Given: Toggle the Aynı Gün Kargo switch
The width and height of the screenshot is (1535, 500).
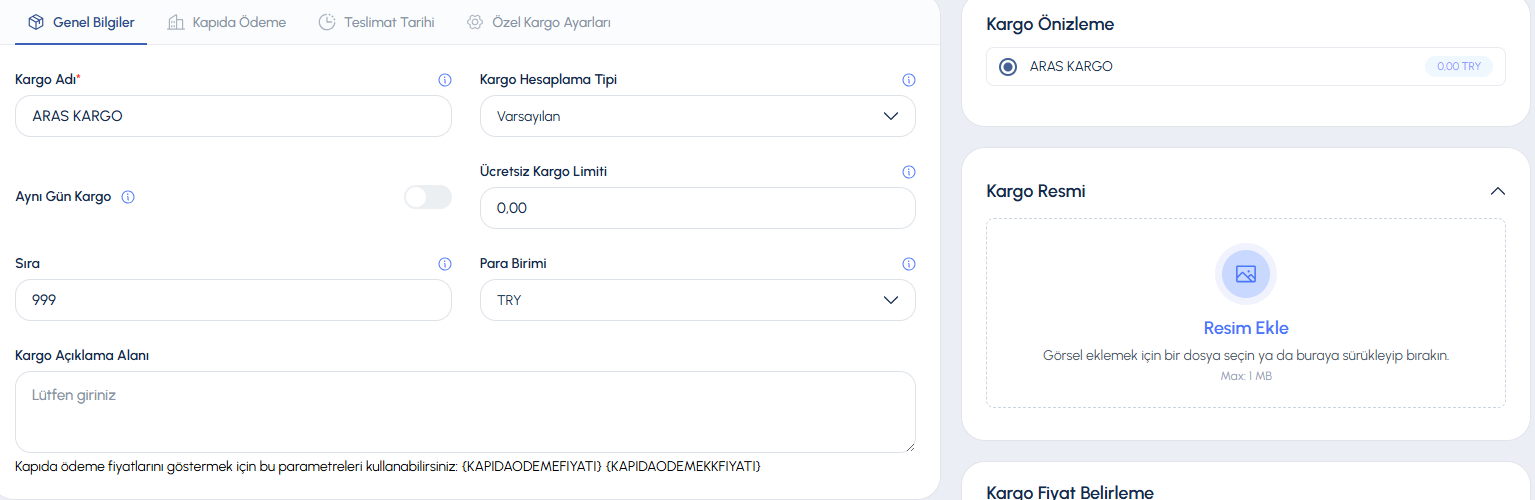Looking at the screenshot, I should pos(428,197).
